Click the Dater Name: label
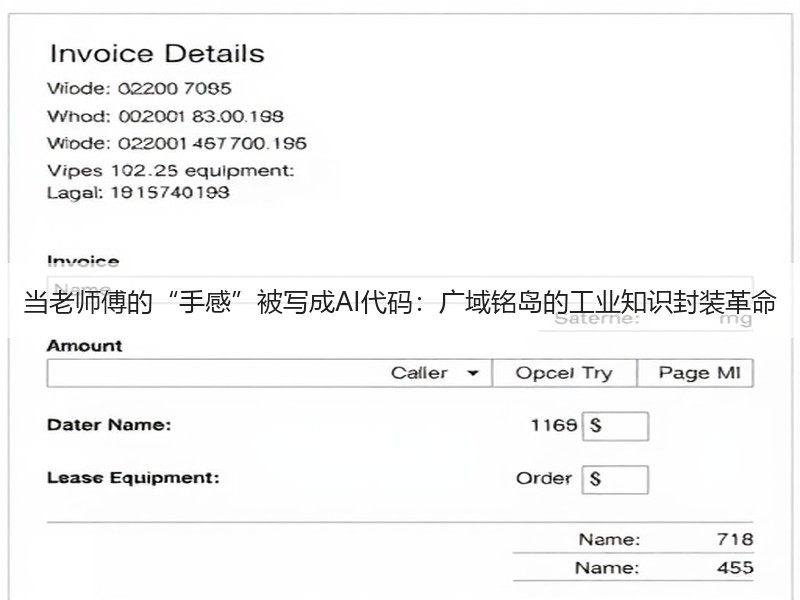This screenshot has height=600, width=800. [x=109, y=425]
